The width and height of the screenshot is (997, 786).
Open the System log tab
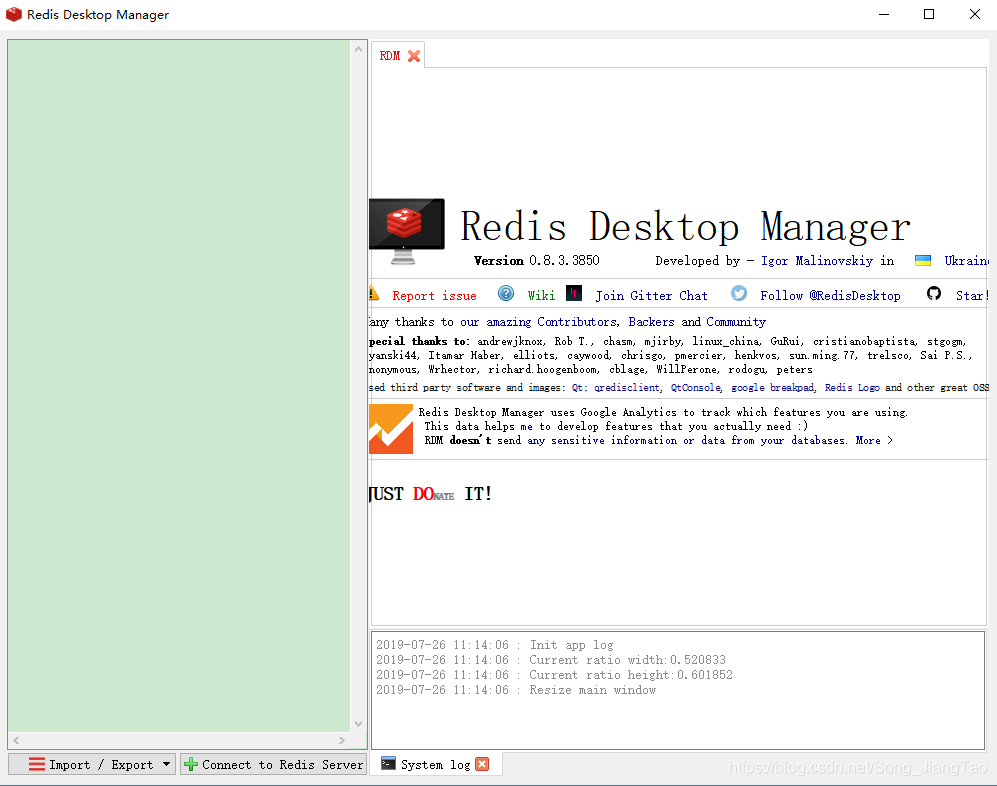coord(436,764)
